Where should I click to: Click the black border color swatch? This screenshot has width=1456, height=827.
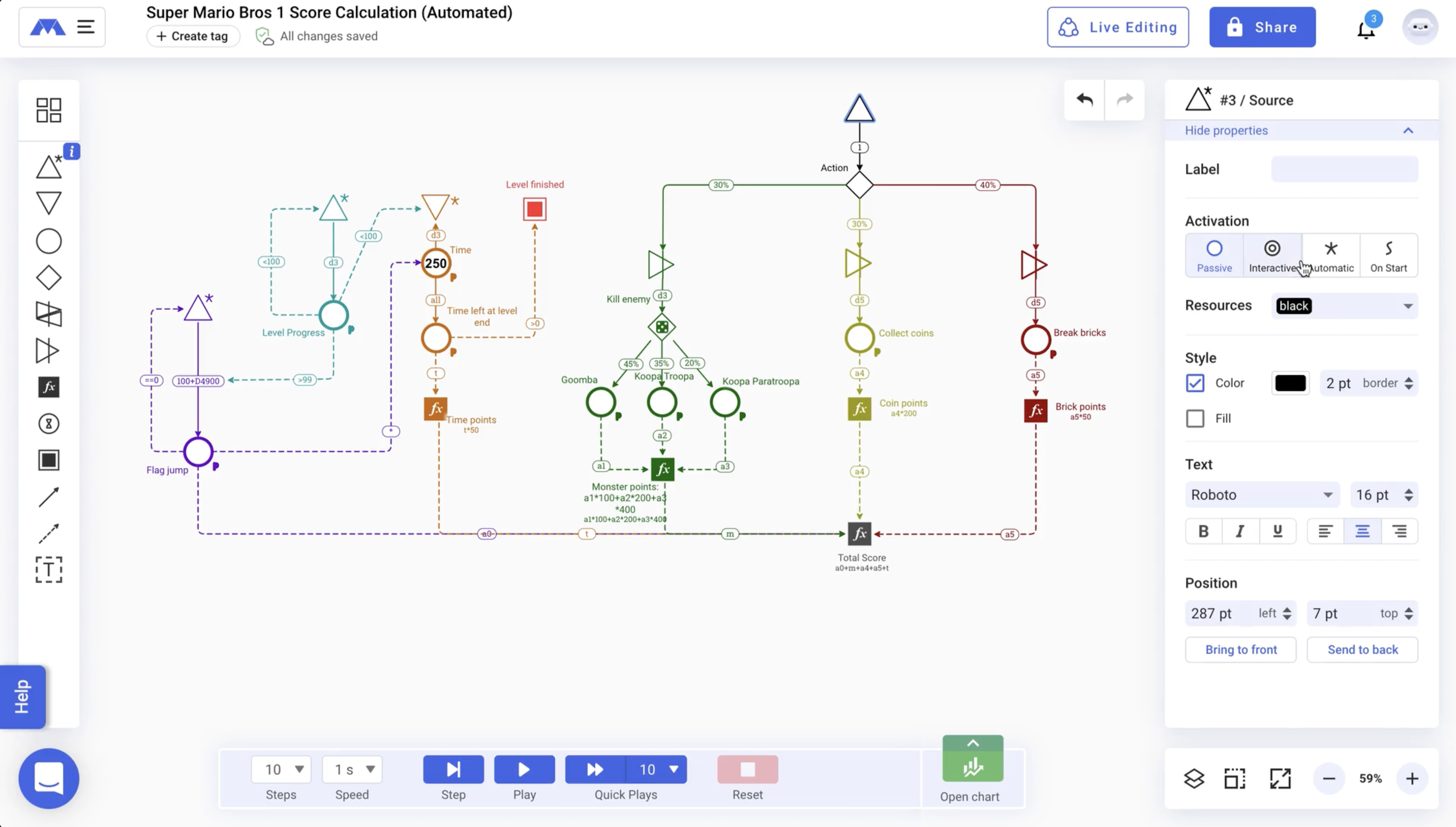click(1290, 383)
